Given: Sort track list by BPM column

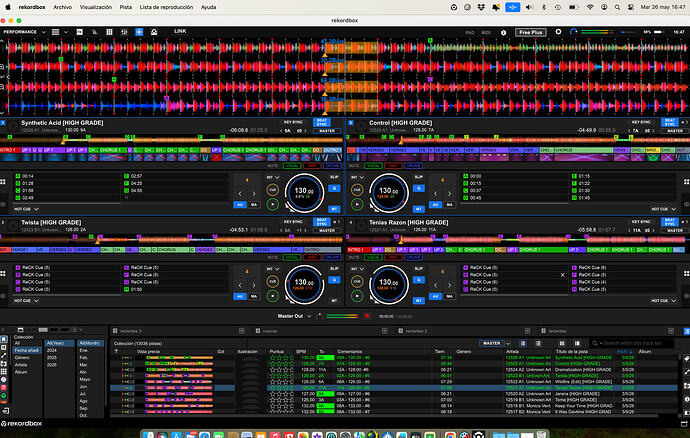Looking at the screenshot, I should pos(301,352).
